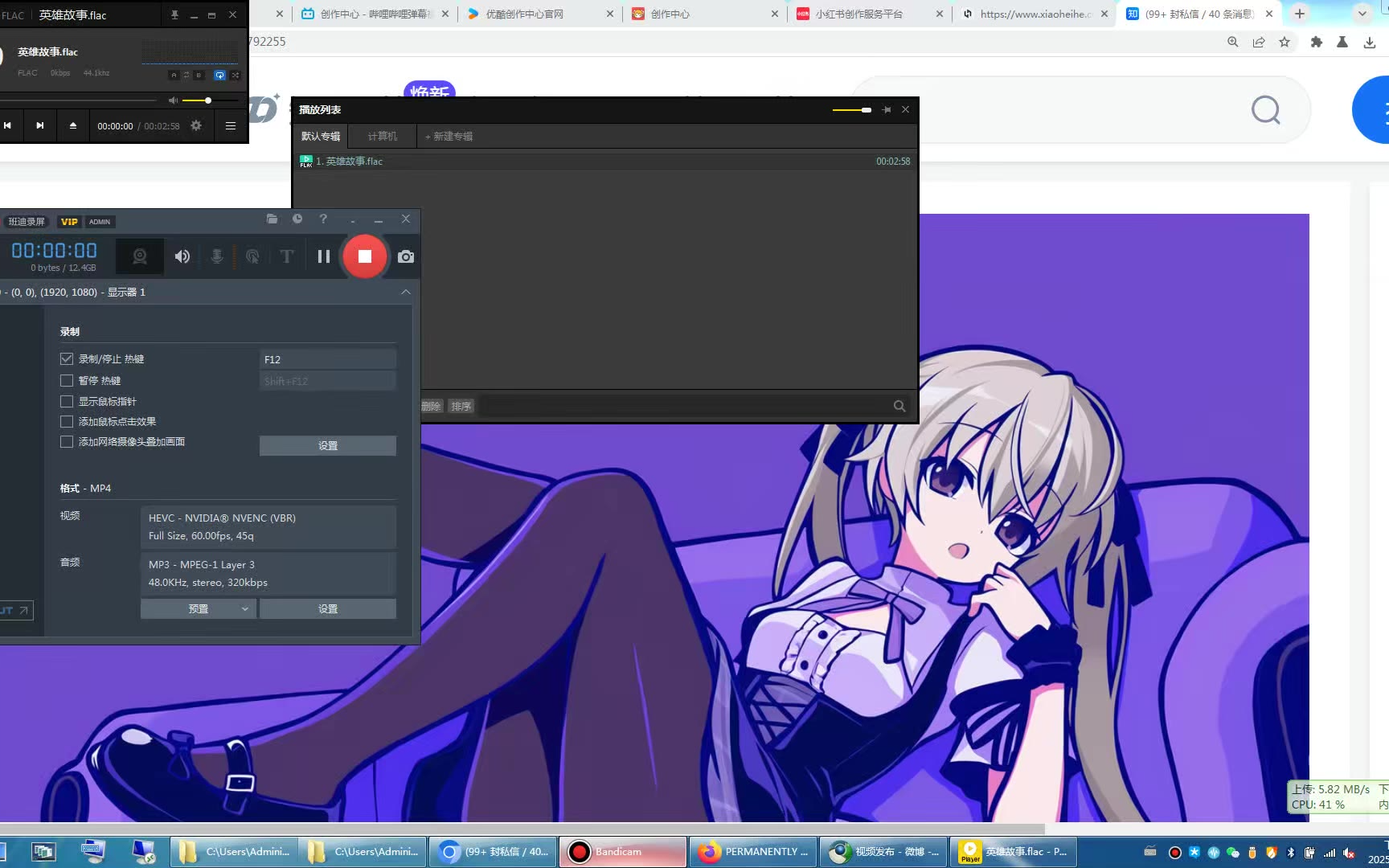The width and height of the screenshot is (1389, 868).
Task: Click player seek progress bar
Action: click(x=78, y=100)
